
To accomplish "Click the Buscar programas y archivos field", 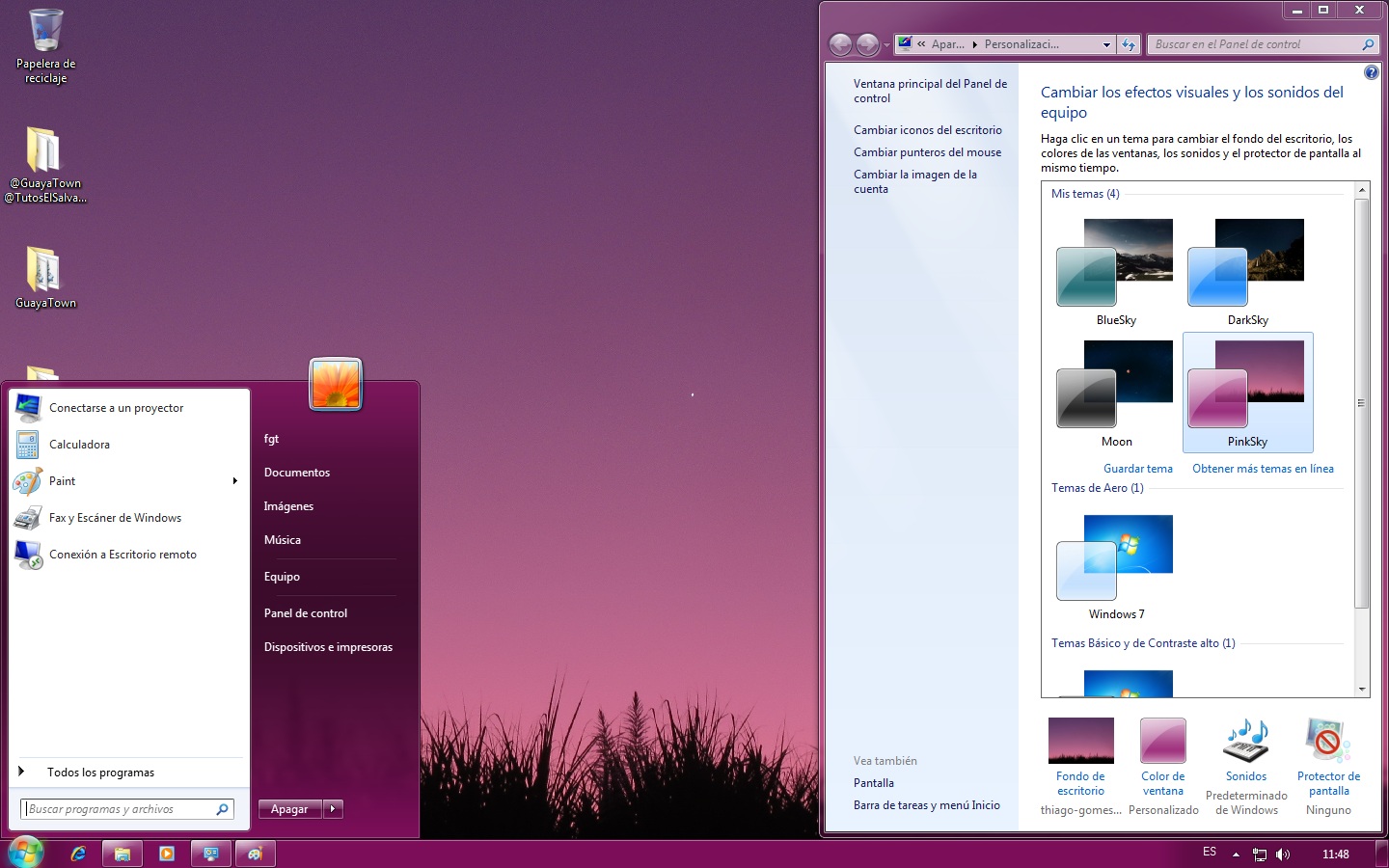I will pos(126,809).
